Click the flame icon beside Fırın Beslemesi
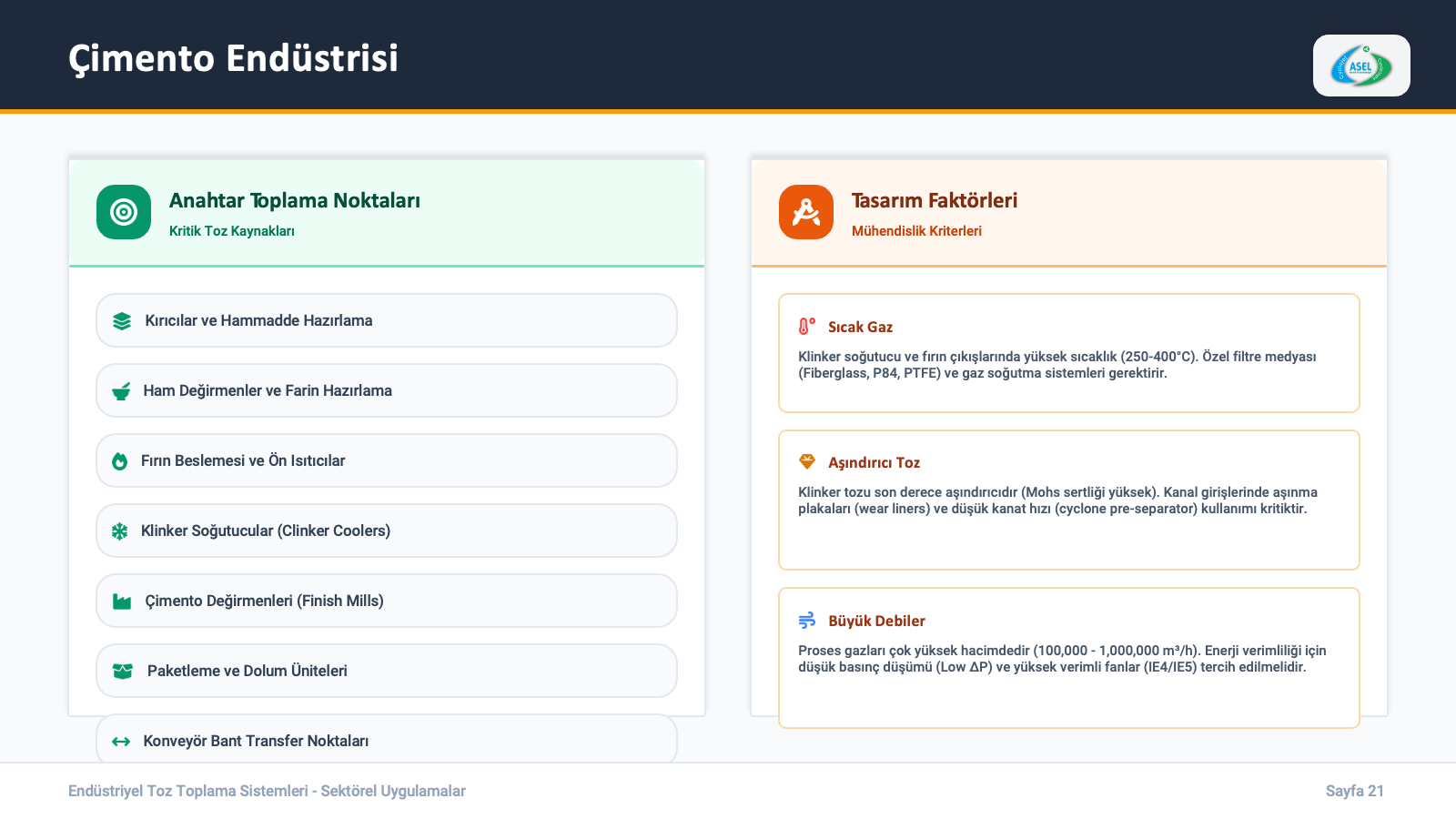1456x819 pixels. 120,461
